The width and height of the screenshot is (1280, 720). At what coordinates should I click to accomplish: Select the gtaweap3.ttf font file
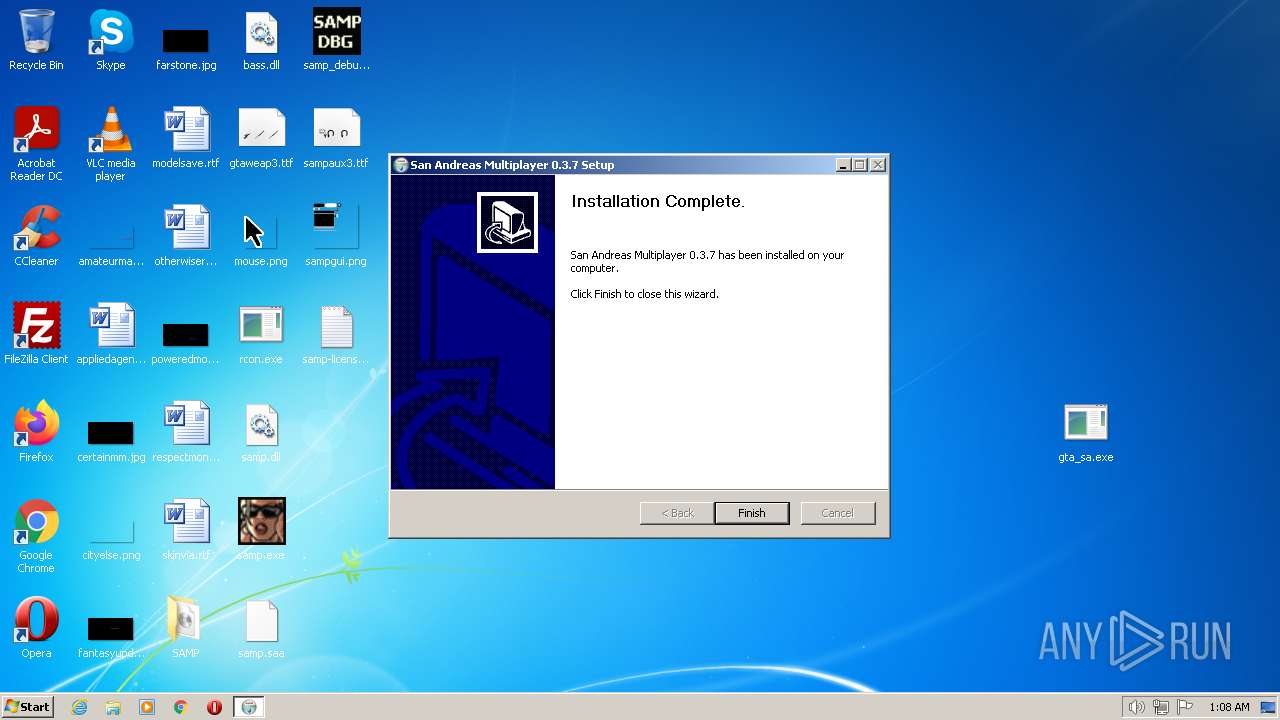coord(261,138)
